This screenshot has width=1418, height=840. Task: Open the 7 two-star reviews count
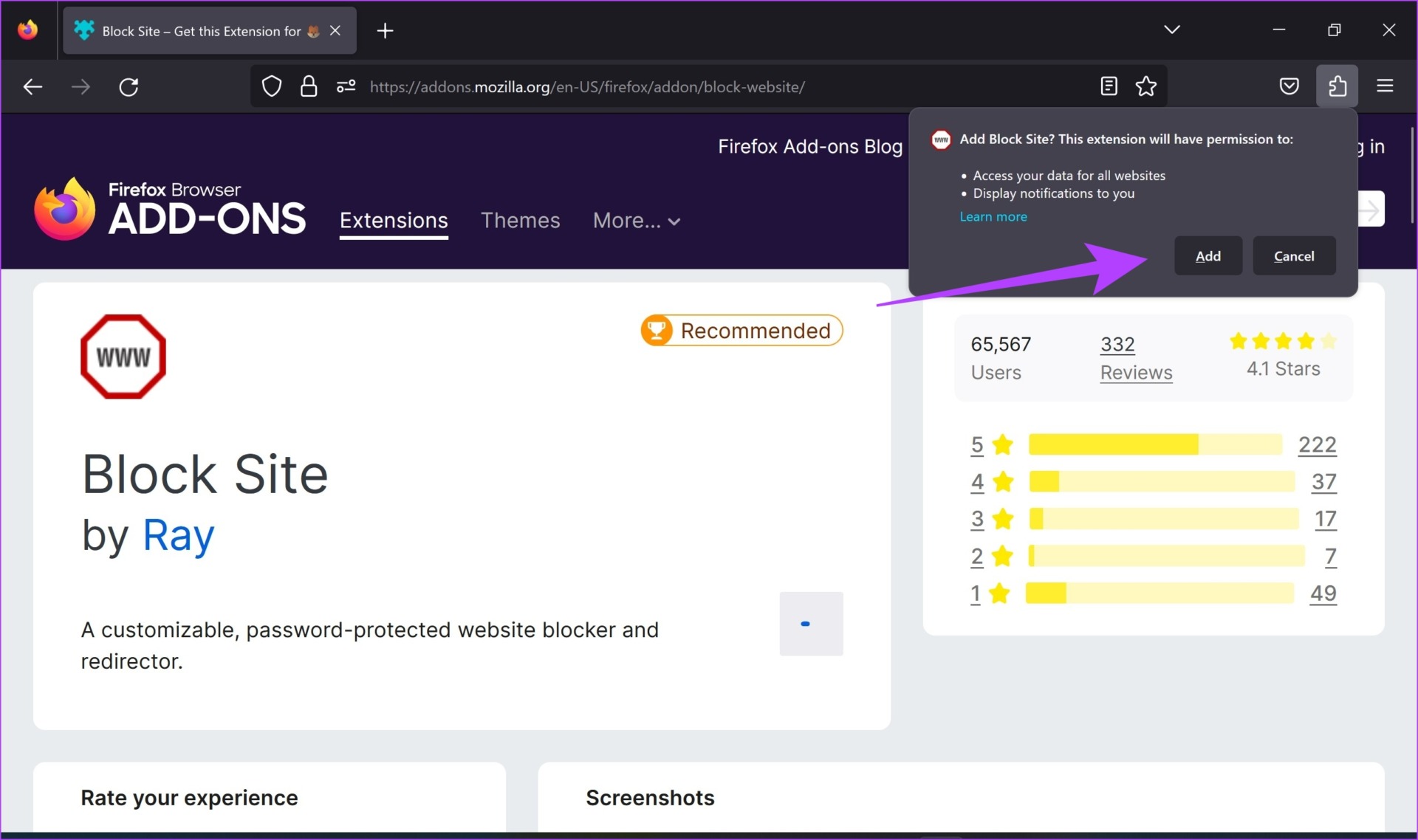[x=1331, y=556]
